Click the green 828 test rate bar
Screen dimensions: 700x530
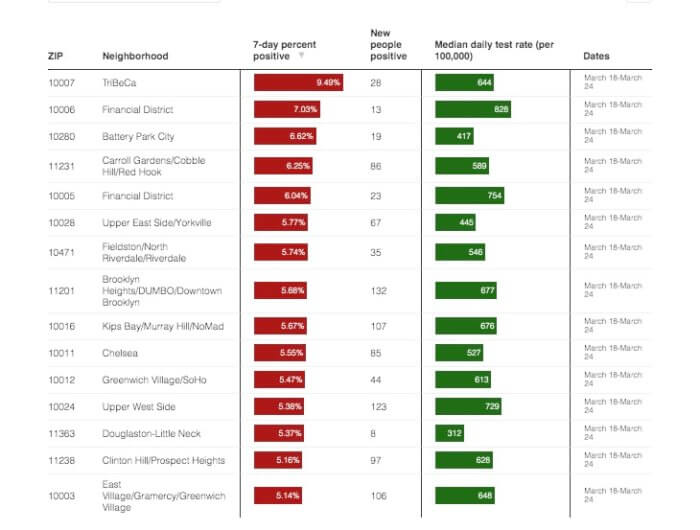(x=473, y=109)
